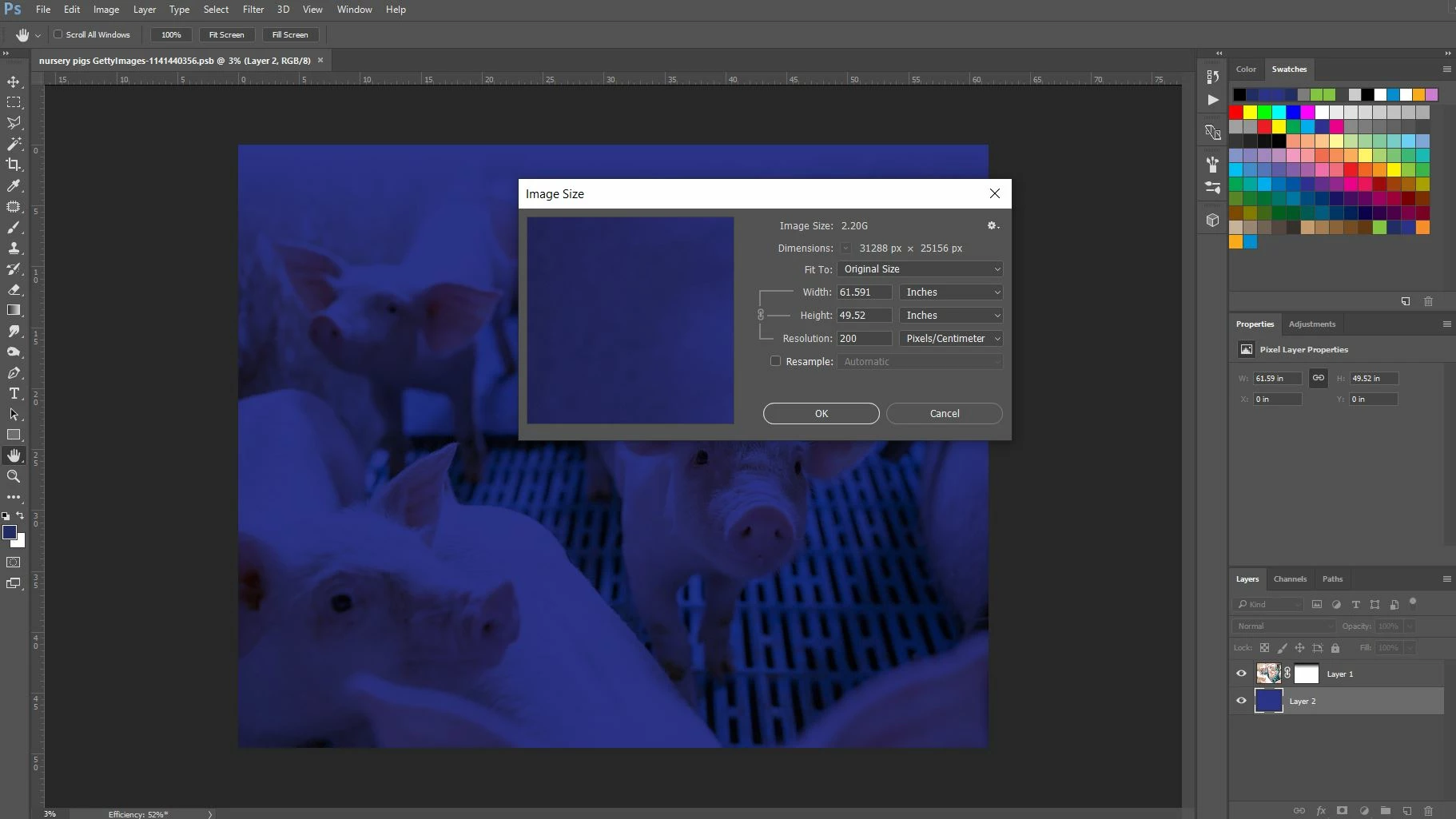This screenshot has height=819, width=1456.
Task: Open the Layer menu
Action: [x=145, y=10]
